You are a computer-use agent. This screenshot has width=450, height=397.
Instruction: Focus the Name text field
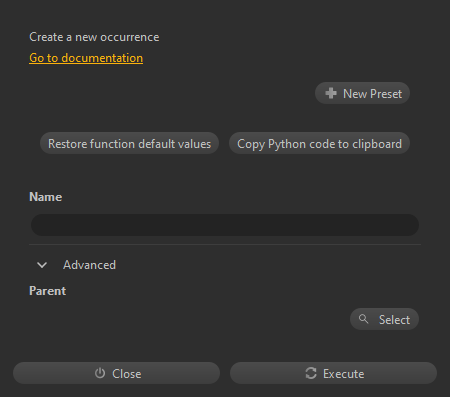[x=225, y=225]
